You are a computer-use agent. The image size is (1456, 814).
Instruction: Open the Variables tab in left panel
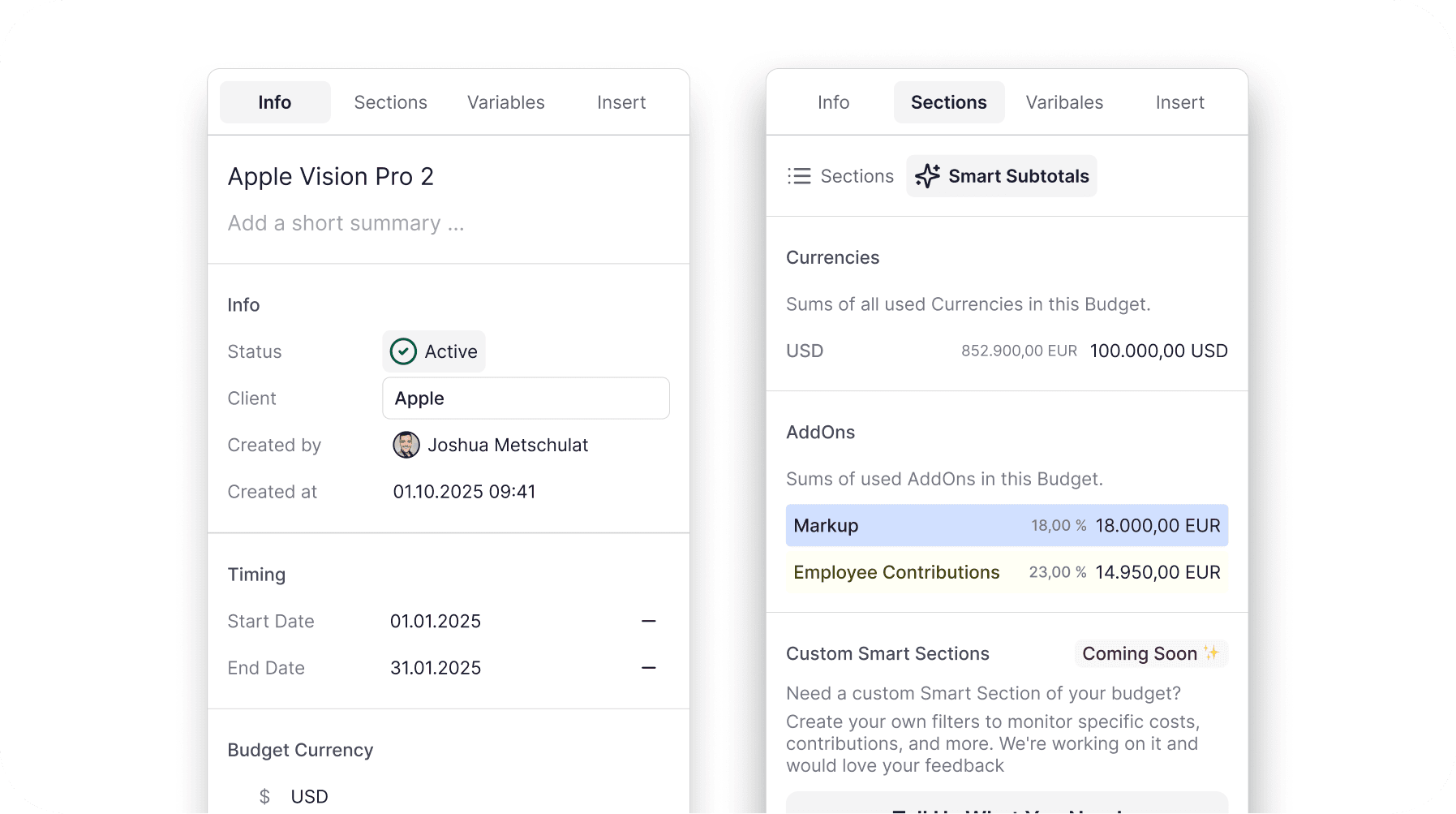coord(506,102)
